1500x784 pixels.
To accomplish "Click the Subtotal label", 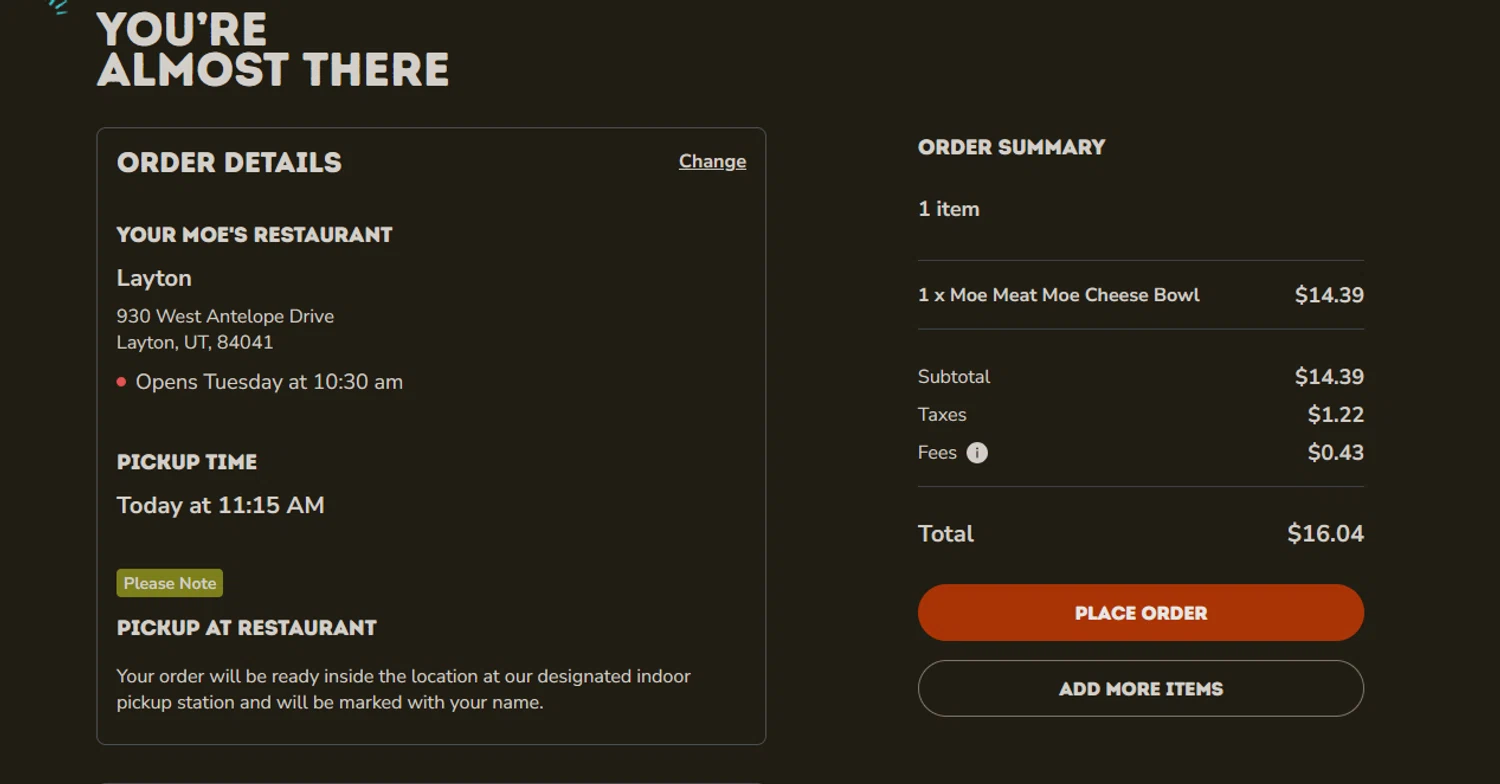I will (x=953, y=377).
